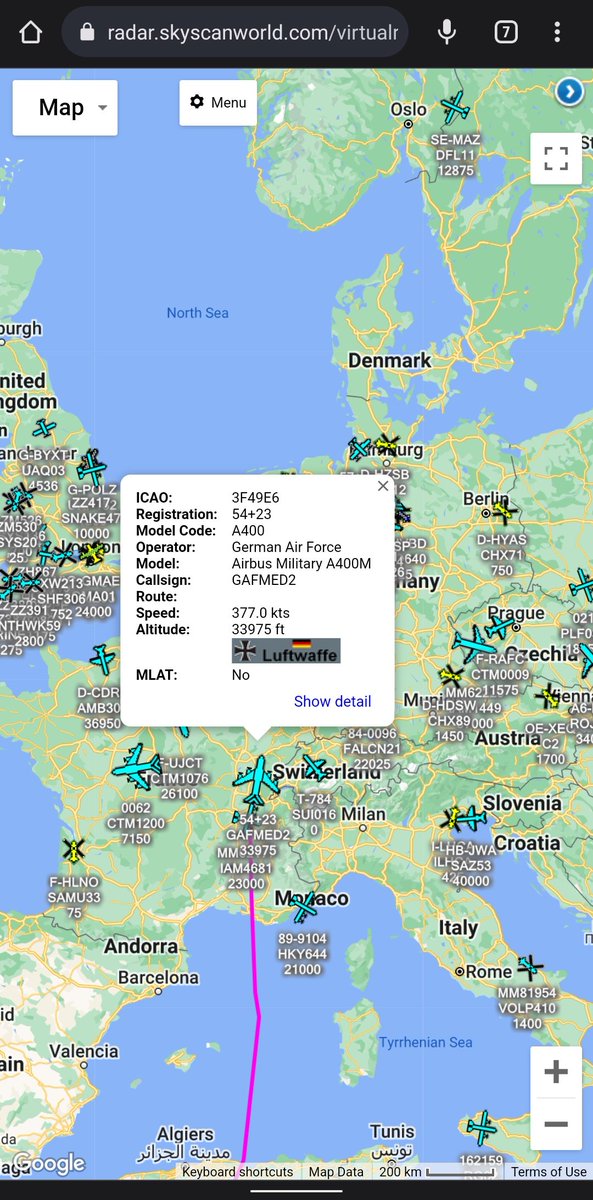
Task: Select the yellow SAMU33 helicopter icon
Action: pos(74,851)
